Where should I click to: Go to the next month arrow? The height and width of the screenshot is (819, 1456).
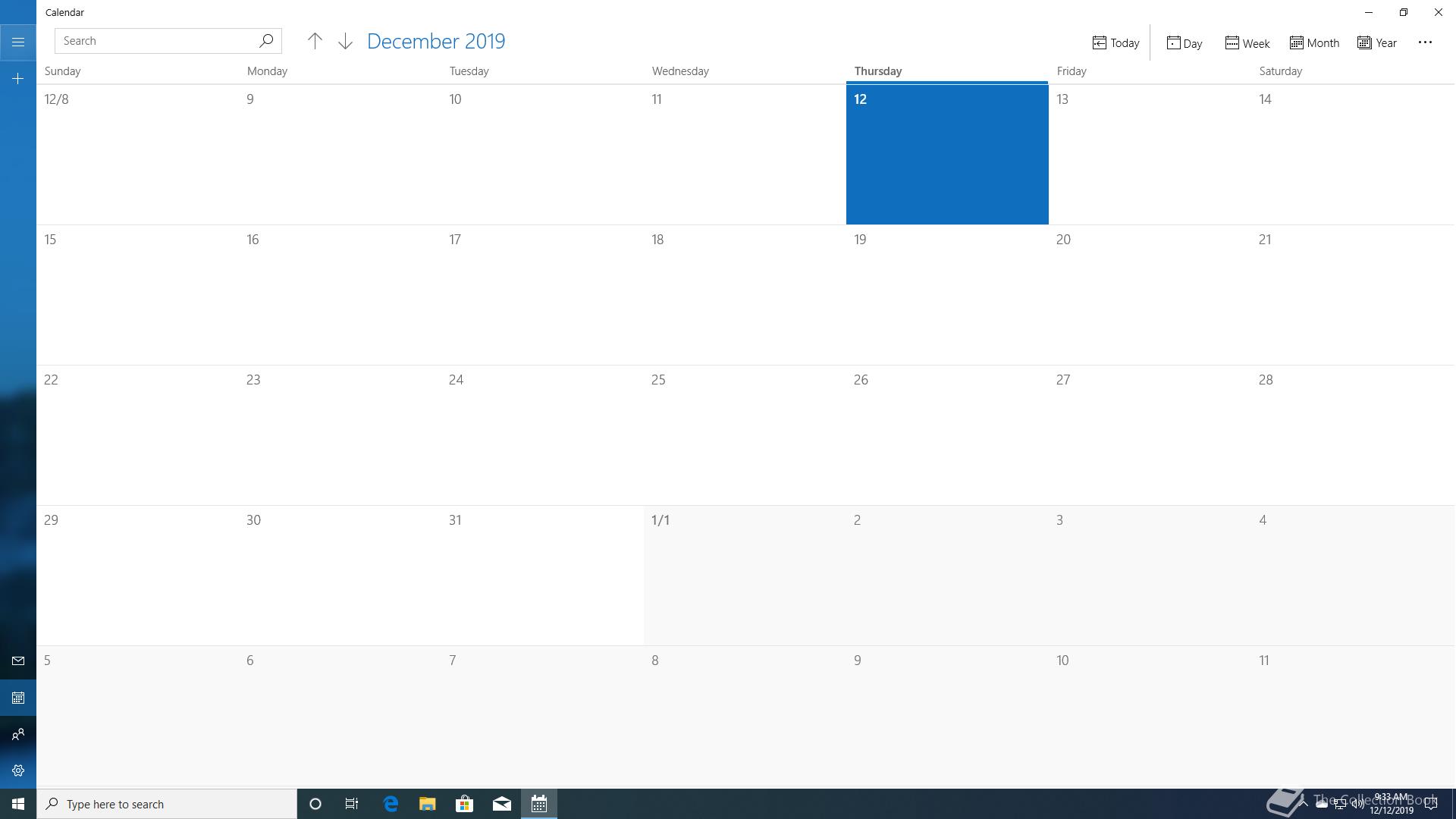click(345, 41)
